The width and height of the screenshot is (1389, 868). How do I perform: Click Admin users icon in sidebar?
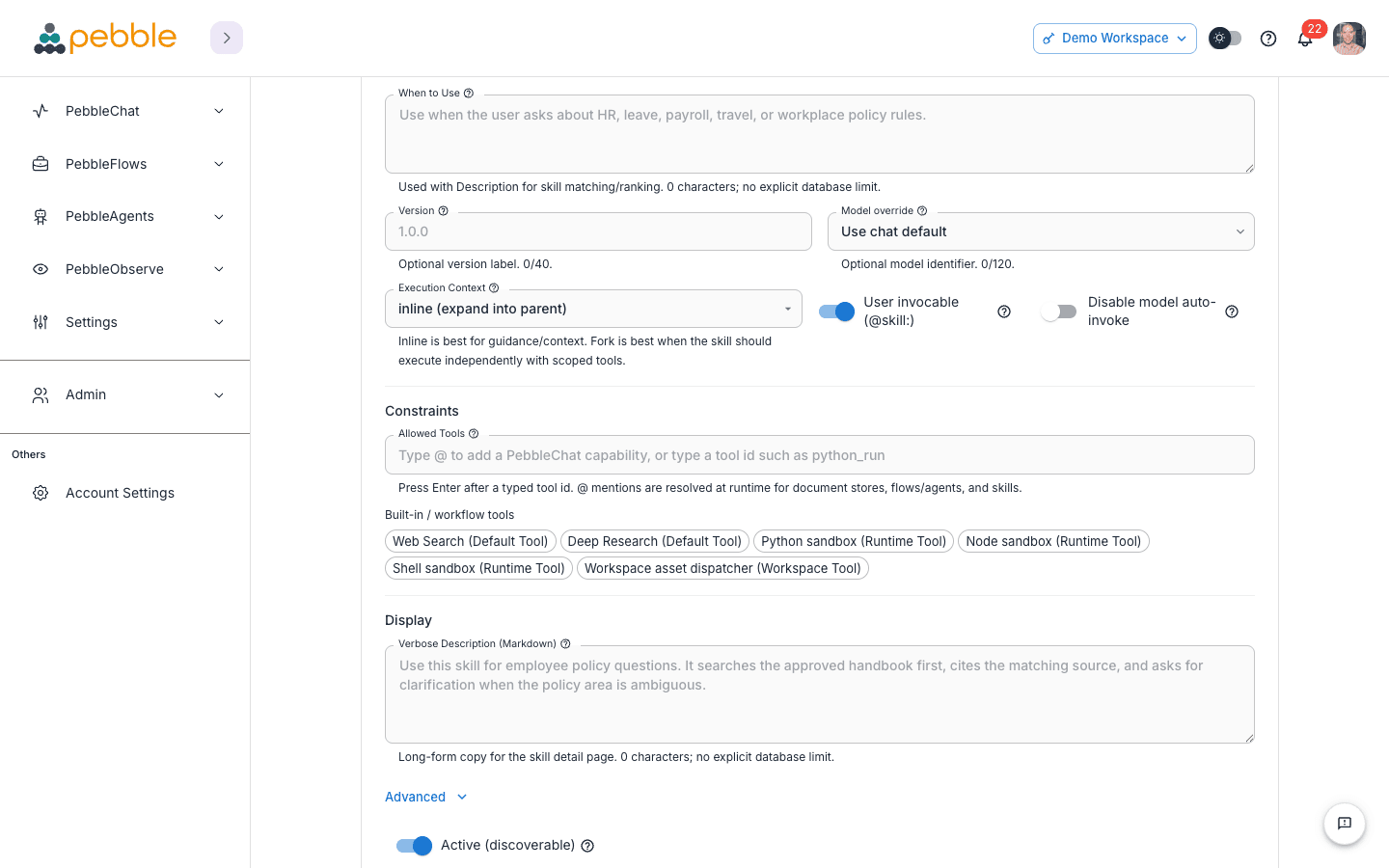click(x=41, y=394)
